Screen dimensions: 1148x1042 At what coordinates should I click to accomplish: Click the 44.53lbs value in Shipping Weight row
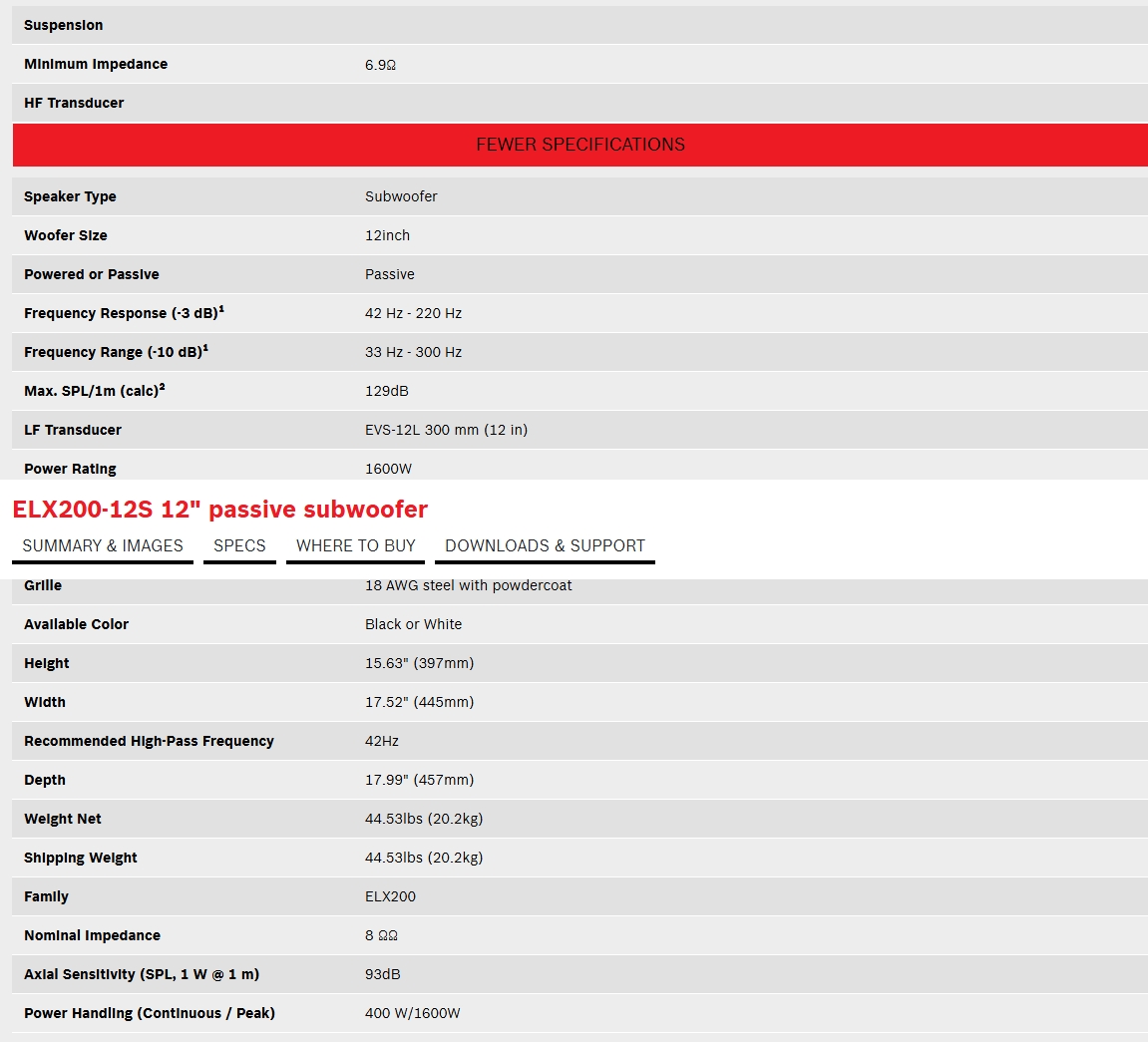pos(424,858)
